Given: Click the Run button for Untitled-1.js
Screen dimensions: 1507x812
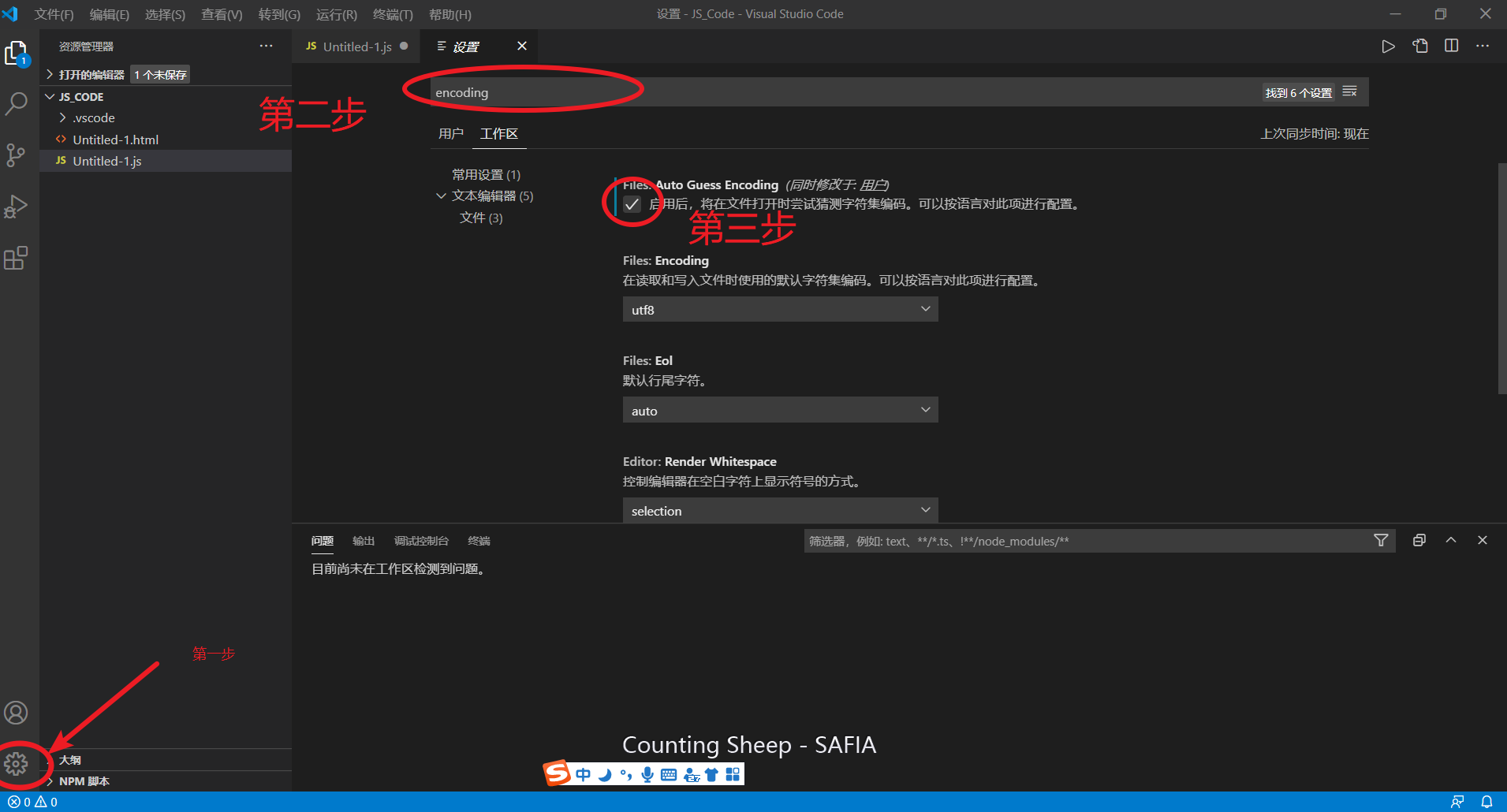Looking at the screenshot, I should [x=1389, y=46].
